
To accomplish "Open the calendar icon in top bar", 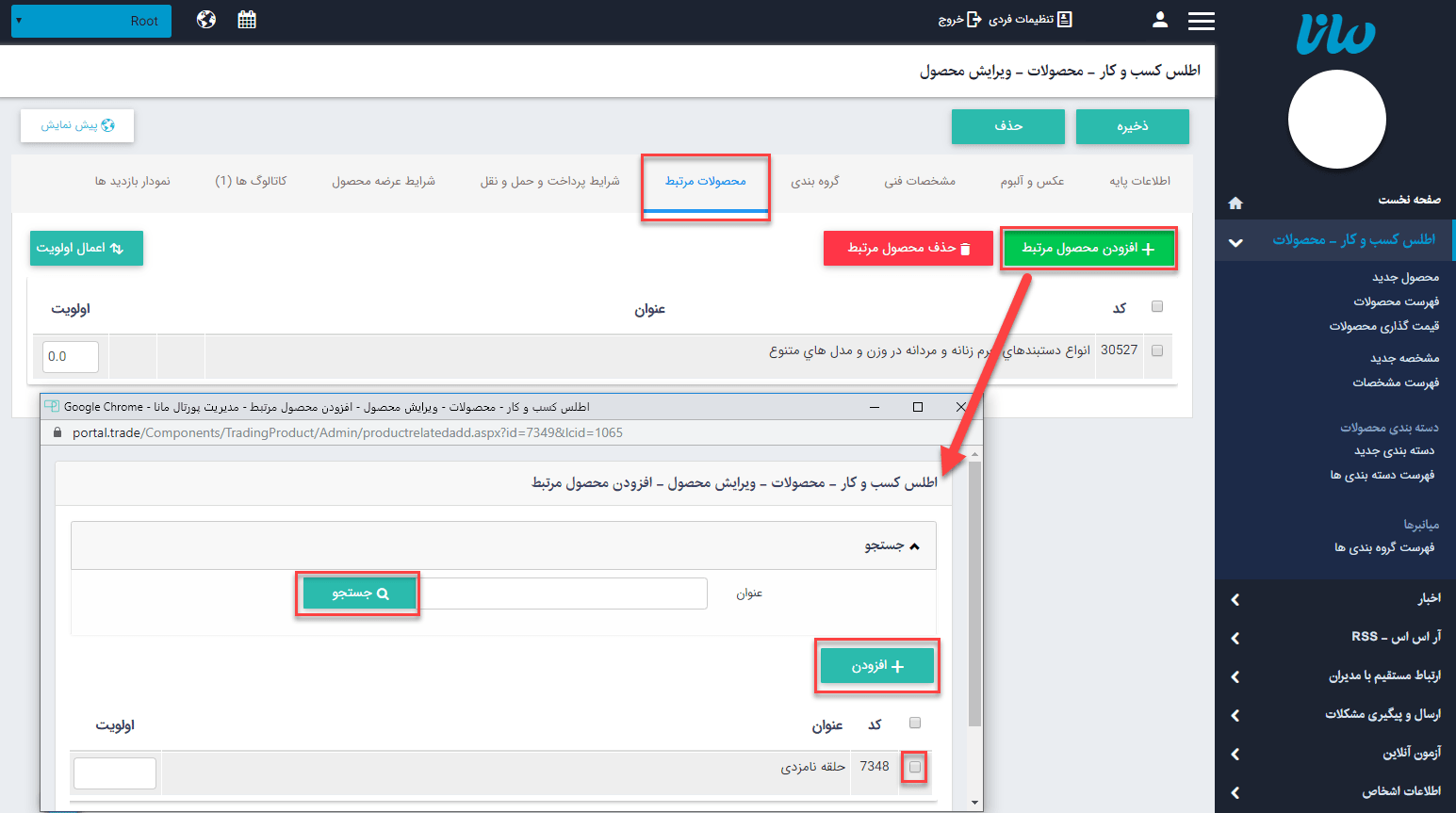I will coord(247,19).
